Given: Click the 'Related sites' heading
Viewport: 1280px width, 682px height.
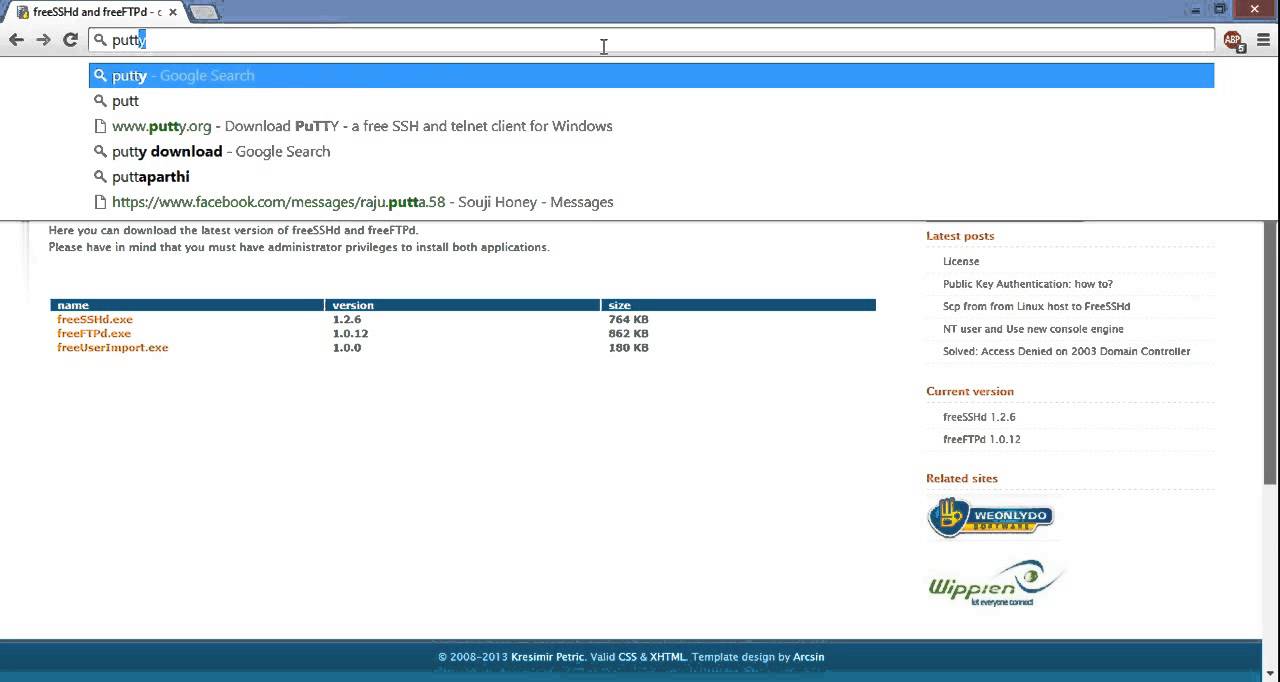Looking at the screenshot, I should point(962,478).
